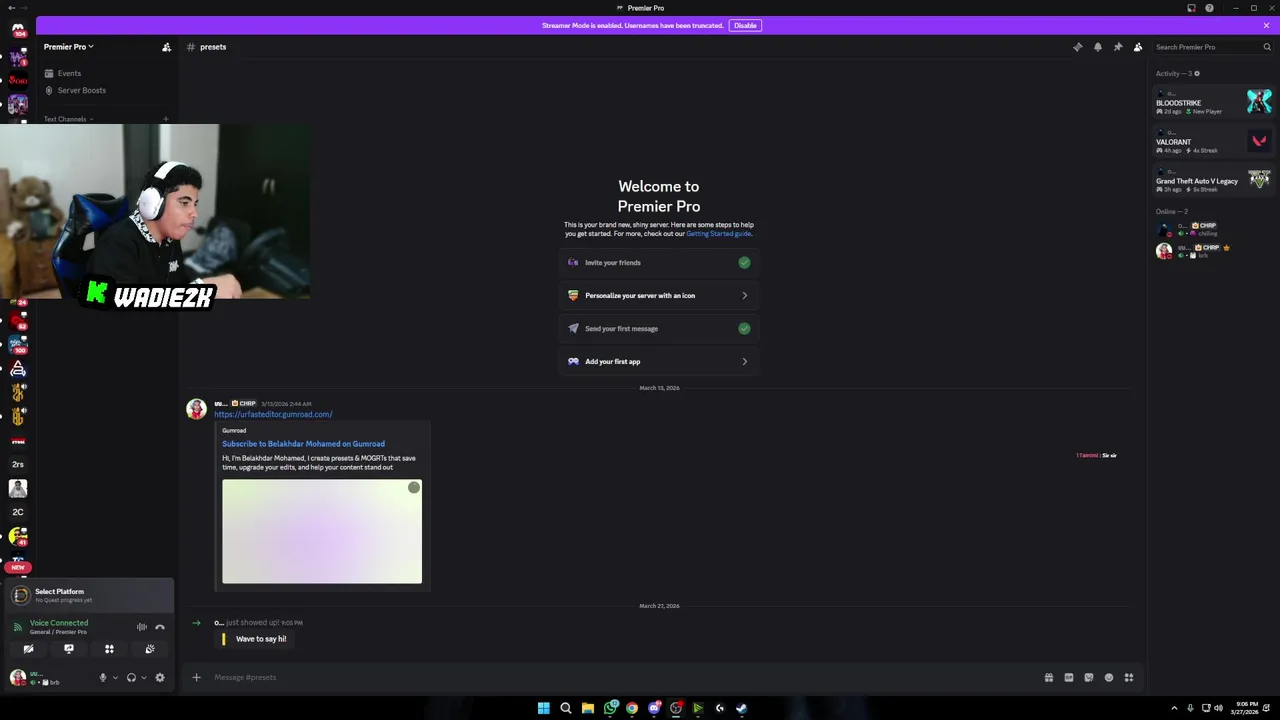
Task: Open User Settings gear
Action: (160, 678)
